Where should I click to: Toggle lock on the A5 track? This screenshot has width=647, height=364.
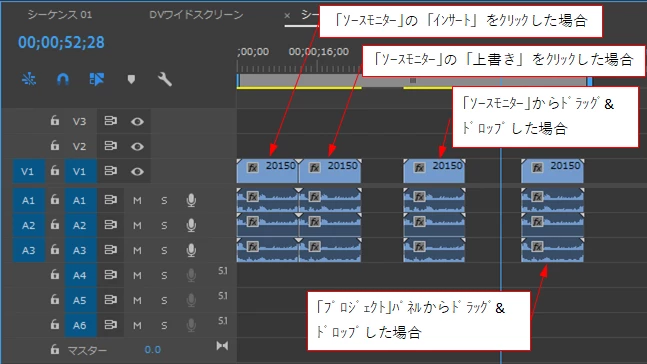click(54, 300)
